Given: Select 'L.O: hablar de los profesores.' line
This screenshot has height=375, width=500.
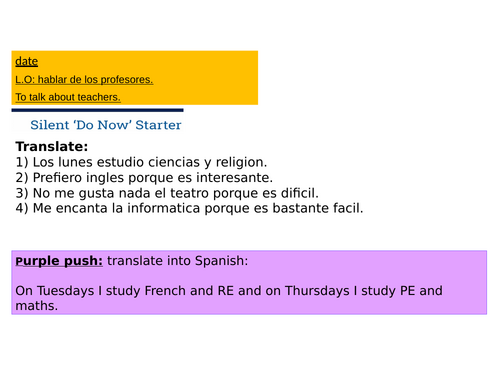Looking at the screenshot, I should point(84,80).
